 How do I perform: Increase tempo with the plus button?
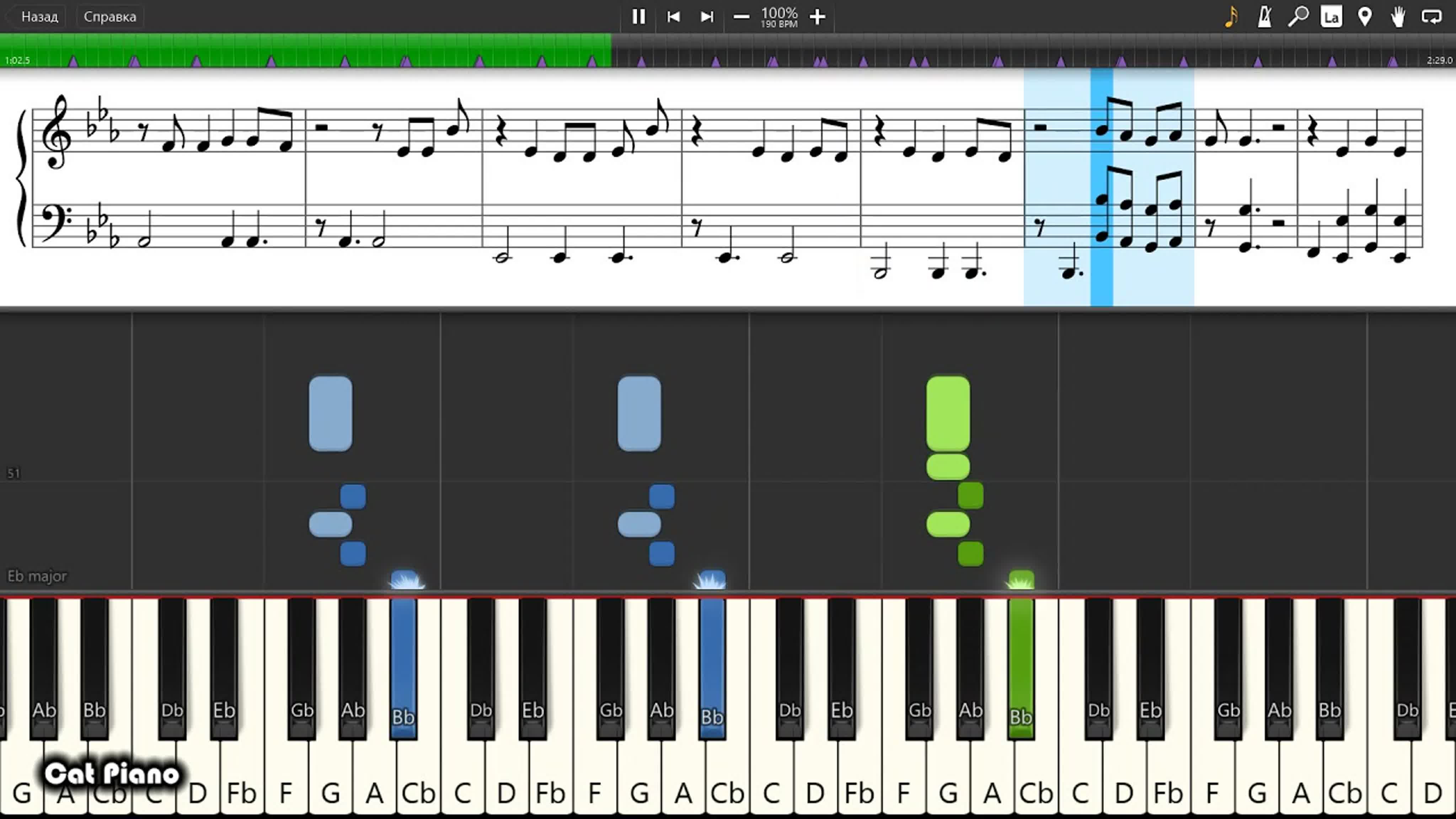tap(817, 16)
